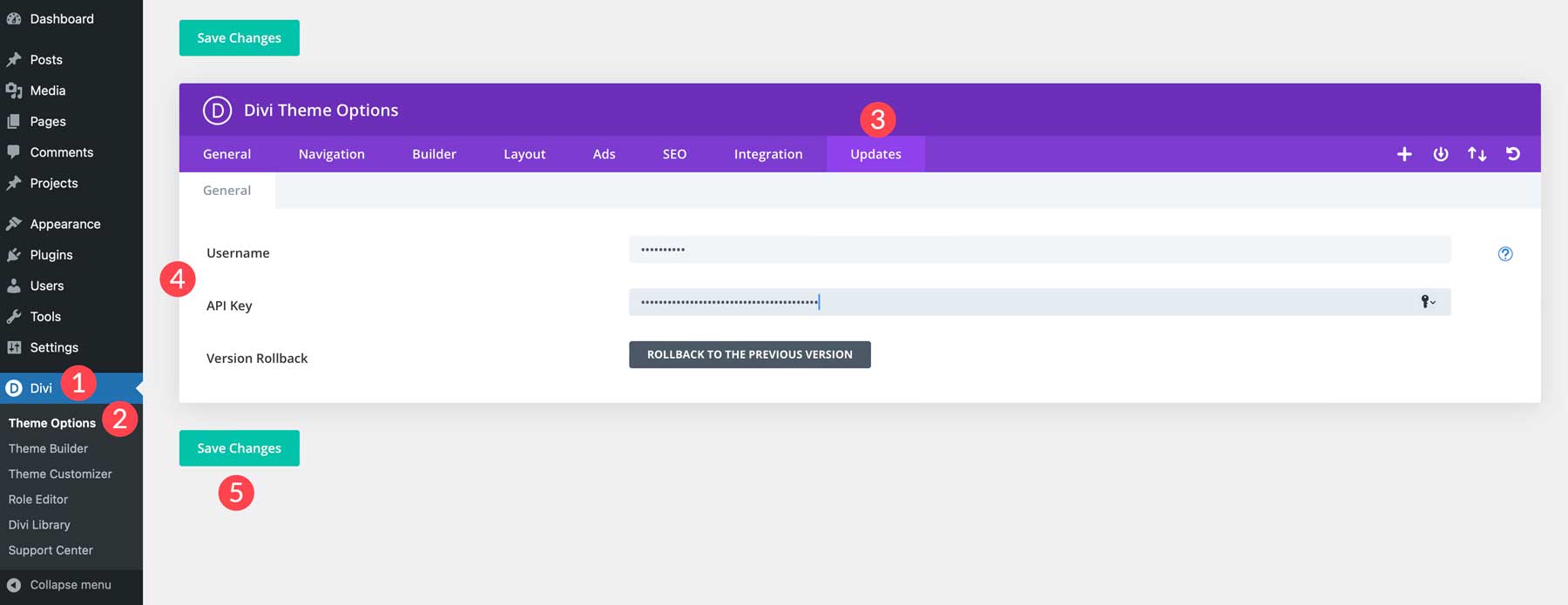The width and height of the screenshot is (1568, 605).
Task: Click the top Save Changes button
Action: pos(240,38)
